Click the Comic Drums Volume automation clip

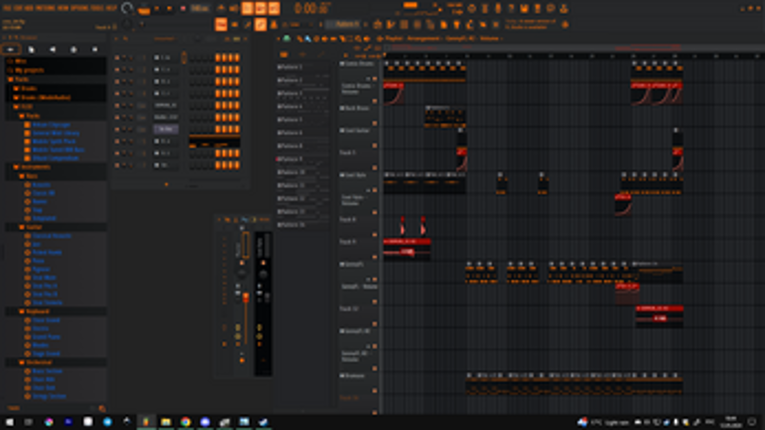[393, 93]
